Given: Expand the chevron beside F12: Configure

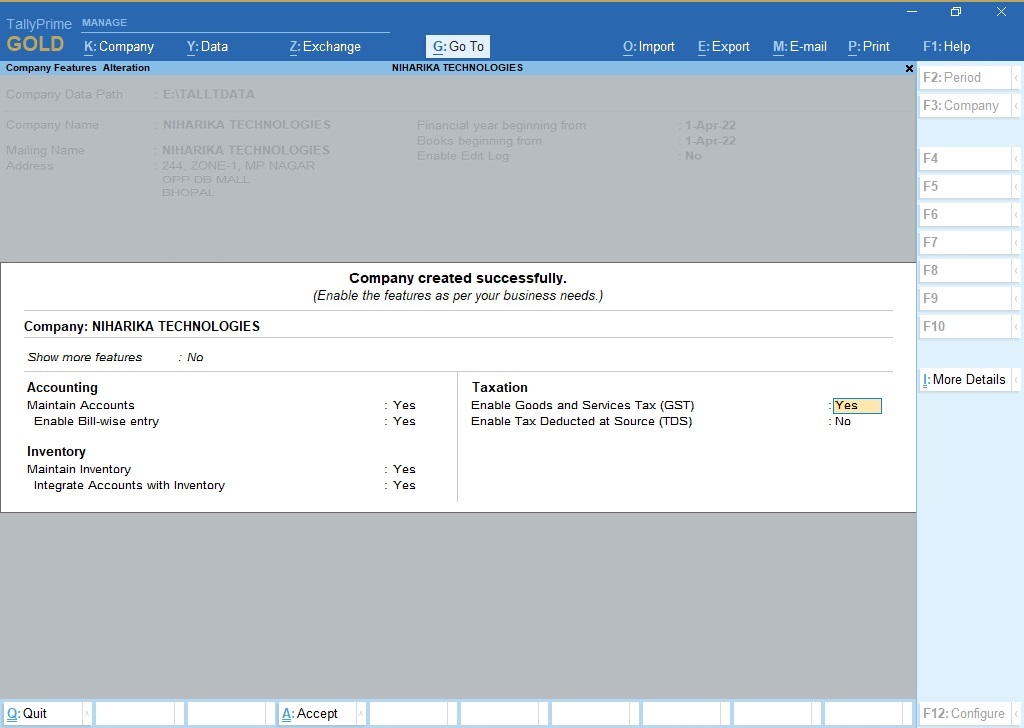Looking at the screenshot, I should click(x=1016, y=714).
